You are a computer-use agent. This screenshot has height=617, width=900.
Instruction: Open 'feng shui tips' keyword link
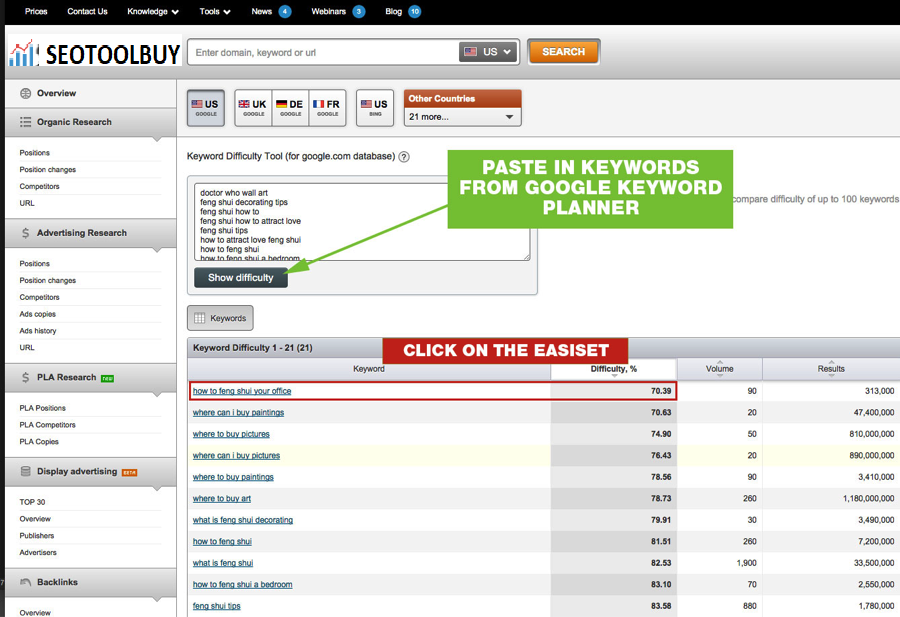point(216,606)
